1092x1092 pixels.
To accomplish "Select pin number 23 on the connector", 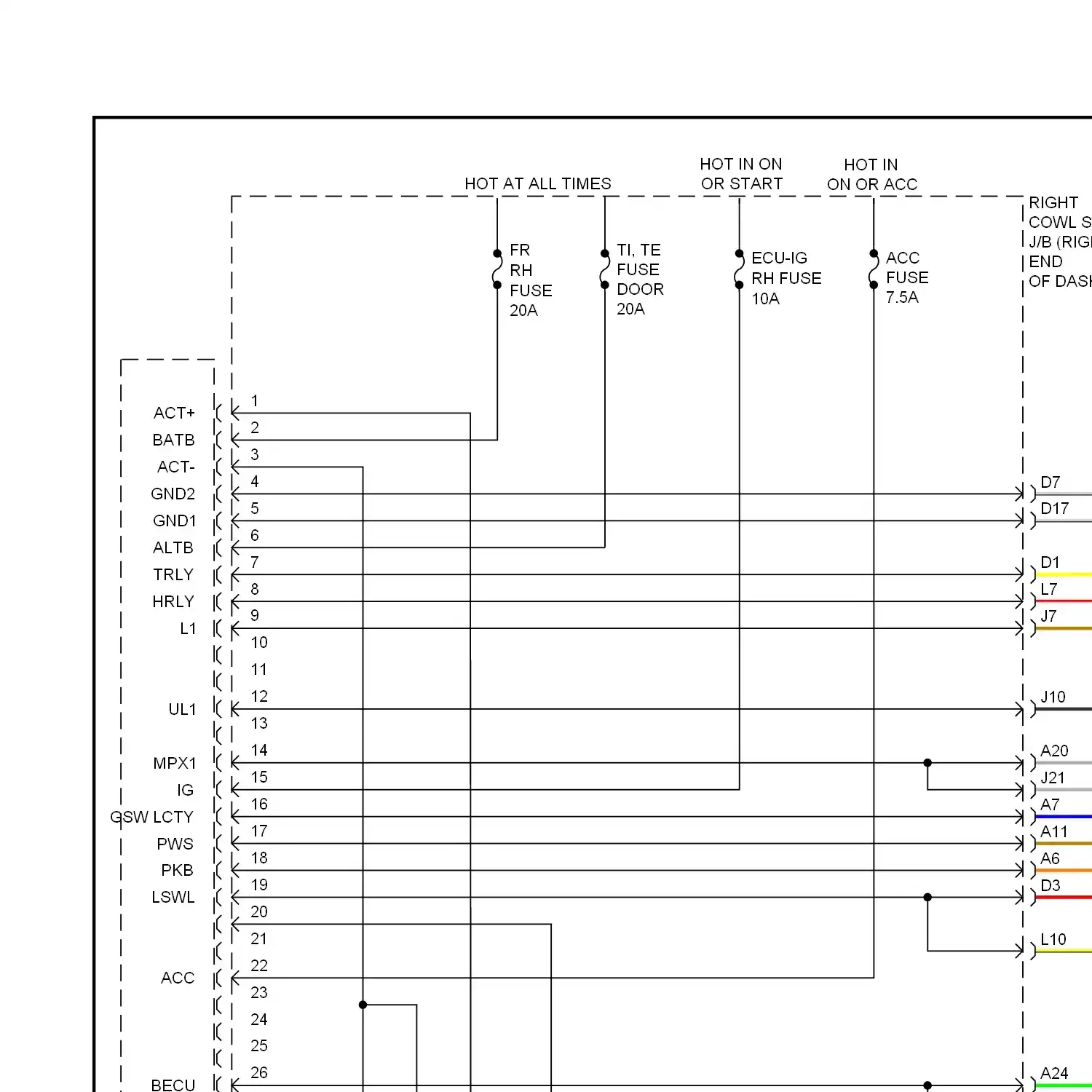I will [259, 992].
